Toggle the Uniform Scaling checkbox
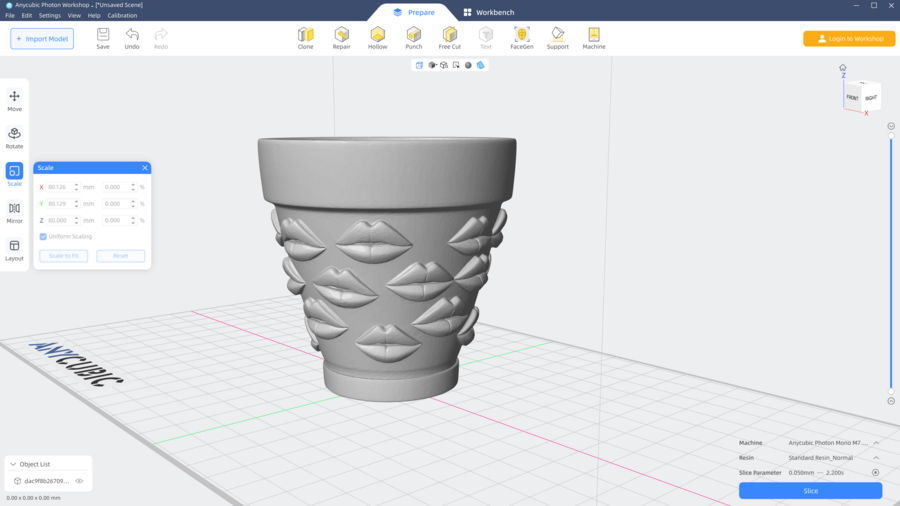The image size is (900, 506). [43, 237]
